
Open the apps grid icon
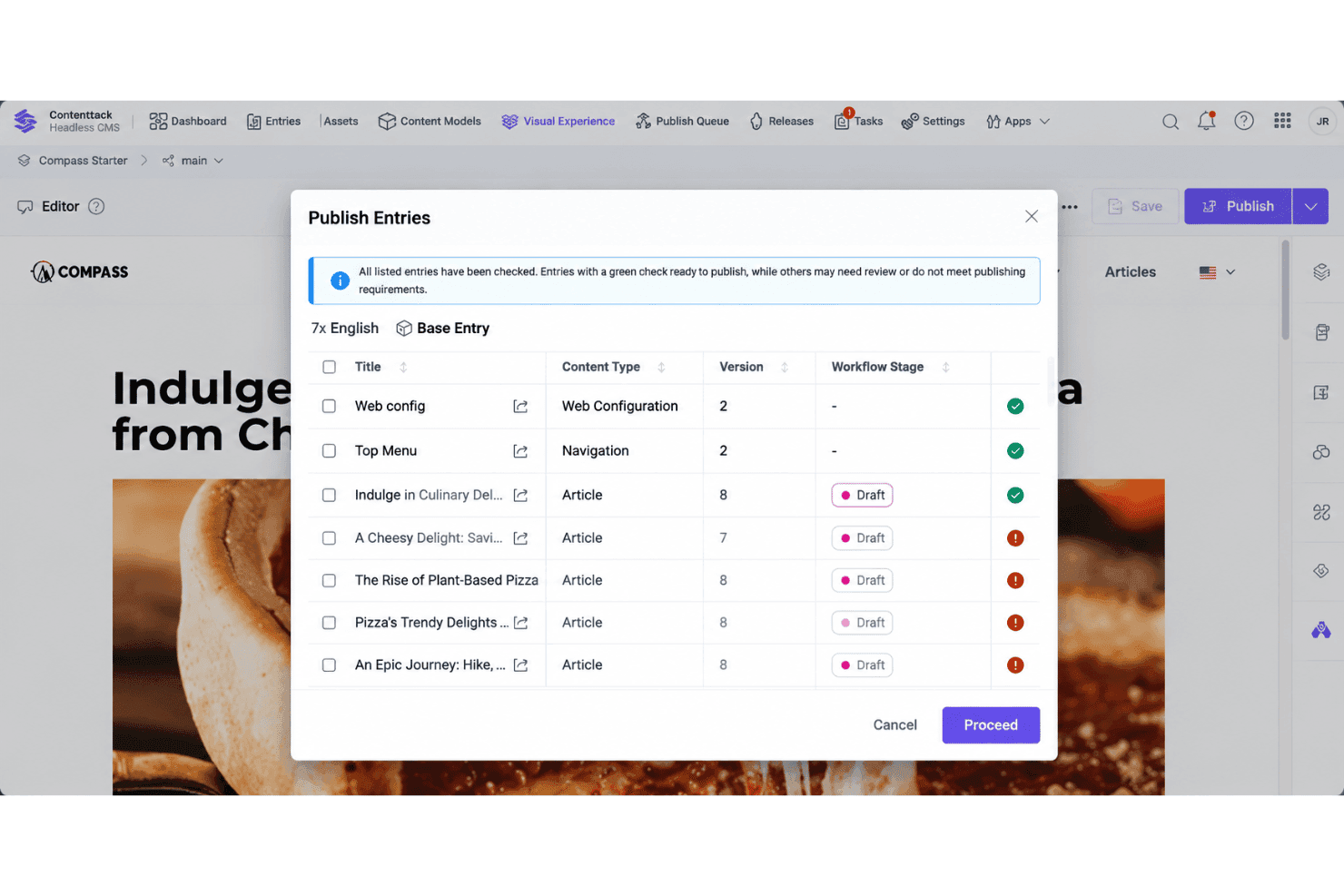(1282, 121)
